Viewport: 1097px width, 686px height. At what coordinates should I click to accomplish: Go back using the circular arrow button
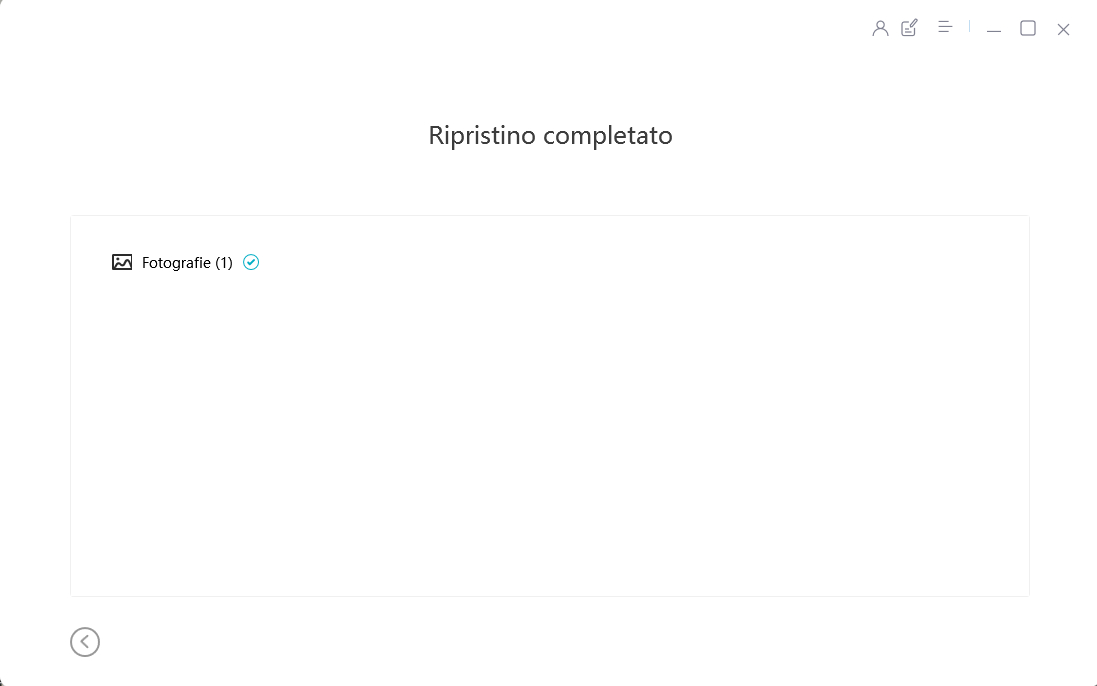pos(85,642)
